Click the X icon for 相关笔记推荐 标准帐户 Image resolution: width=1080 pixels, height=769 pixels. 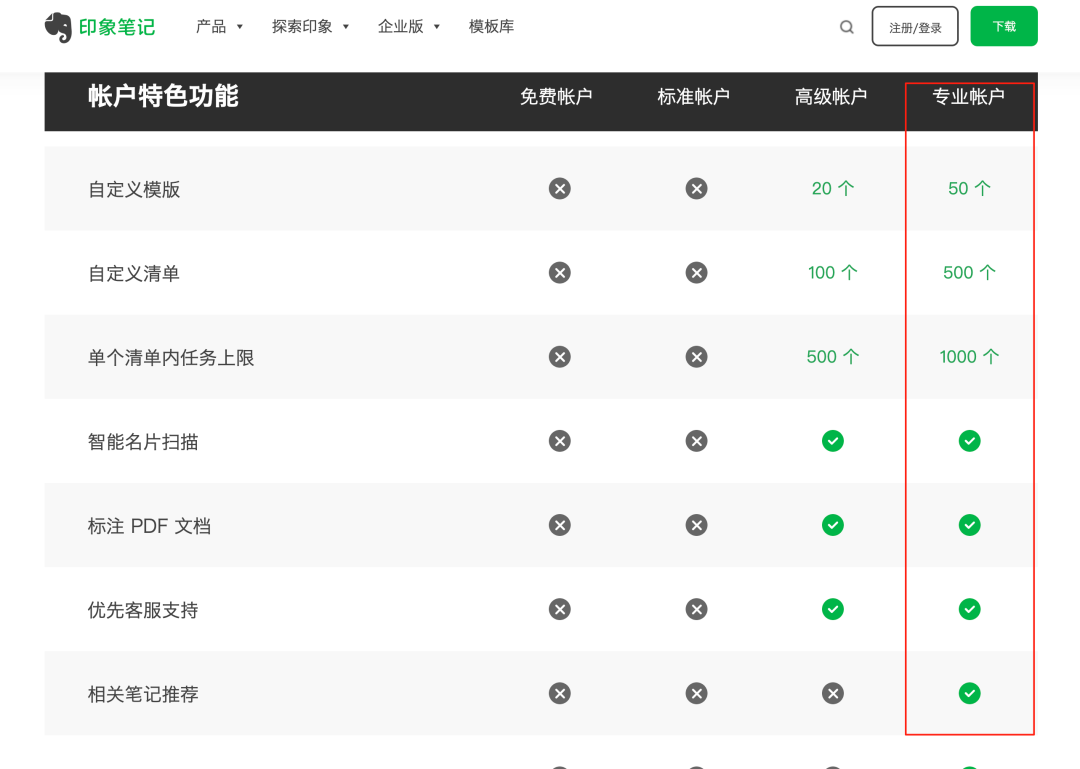tap(696, 693)
